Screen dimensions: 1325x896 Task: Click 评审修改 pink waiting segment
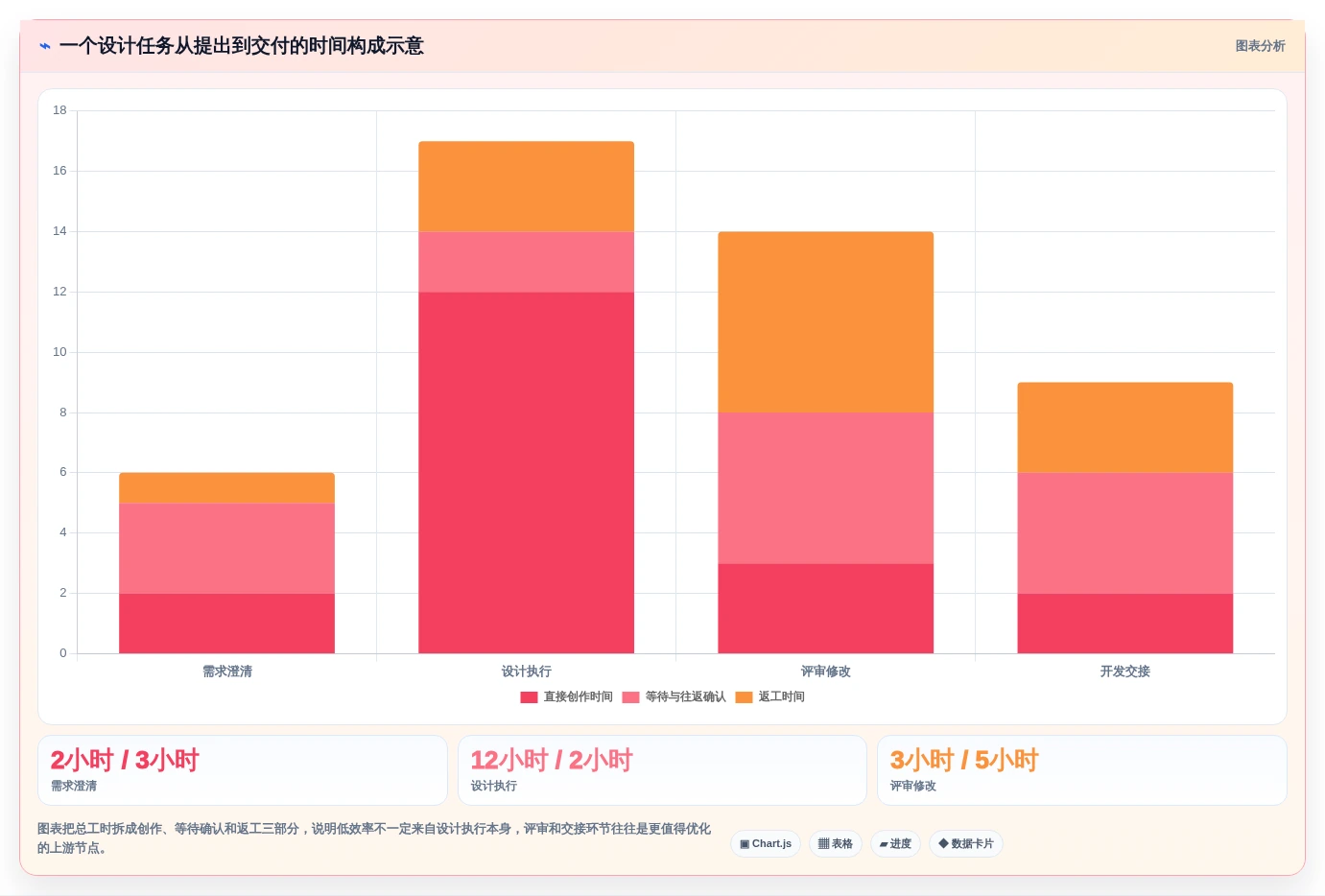point(825,488)
